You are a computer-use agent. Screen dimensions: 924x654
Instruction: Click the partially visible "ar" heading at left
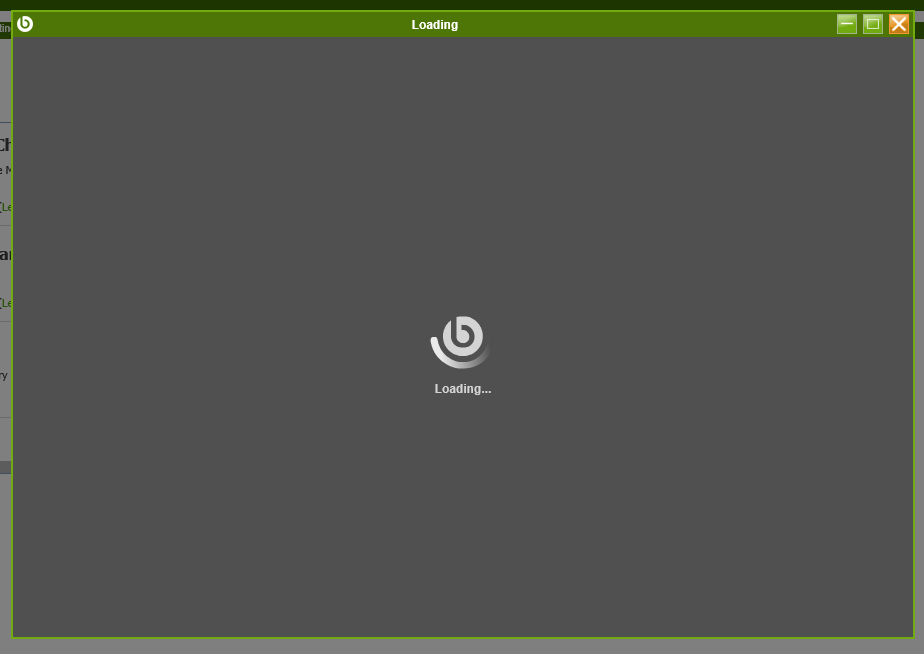pos(5,254)
